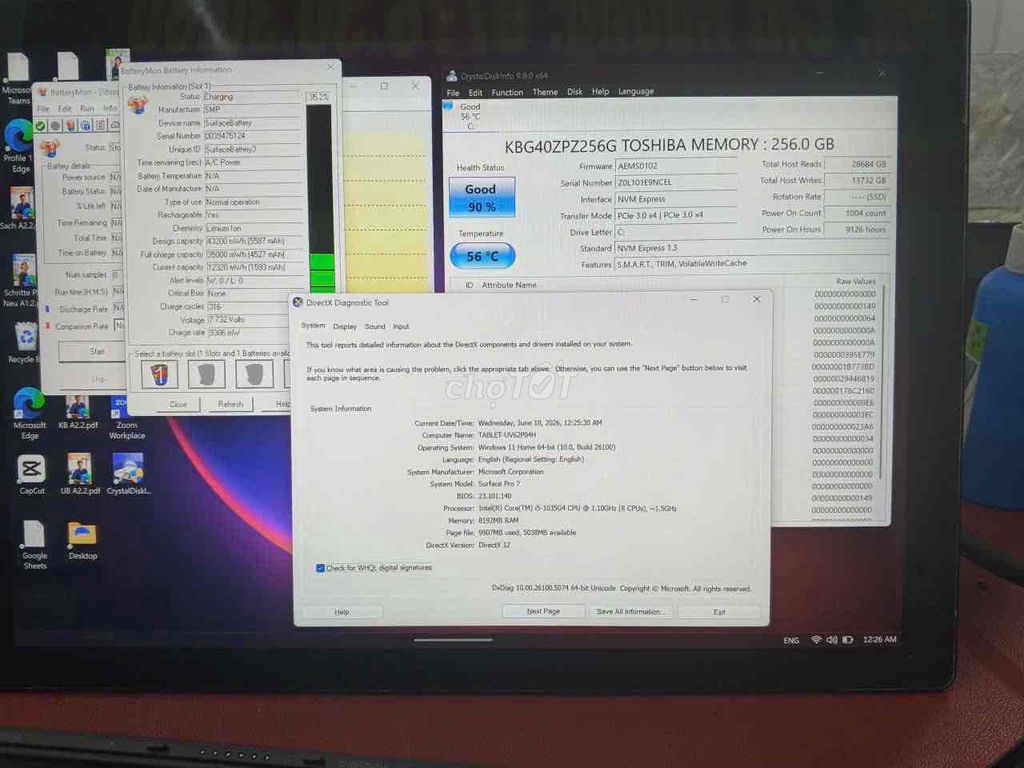Click the 56 °C temperature button
Image resolution: width=1024 pixels, height=768 pixels.
482,256
